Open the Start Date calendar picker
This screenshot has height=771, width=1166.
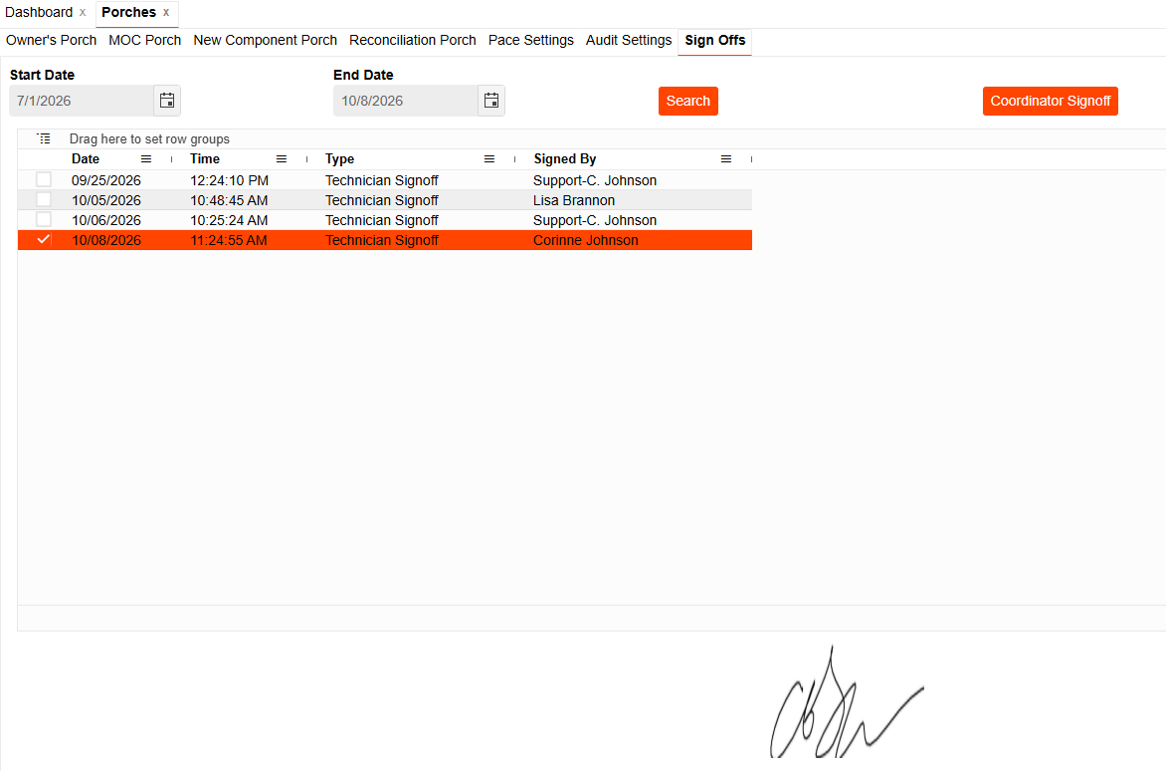click(x=167, y=101)
